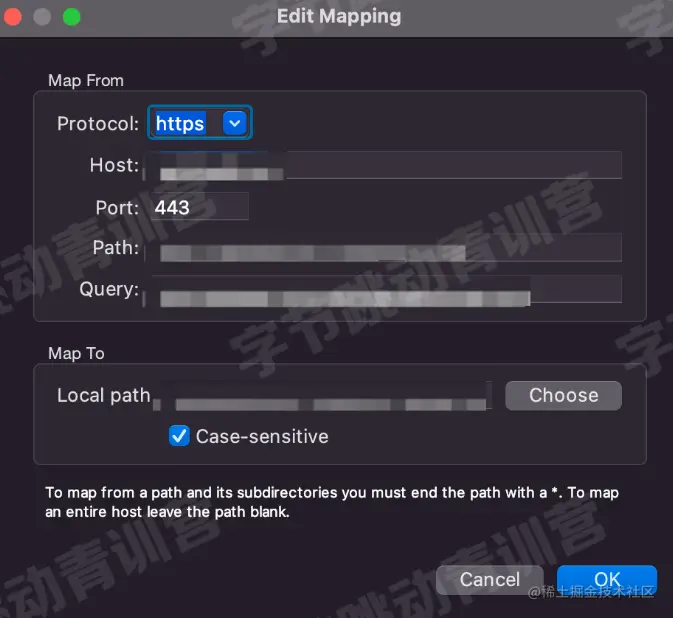This screenshot has height=618, width=673.
Task: Click the green zoom window button
Action: (x=71, y=17)
